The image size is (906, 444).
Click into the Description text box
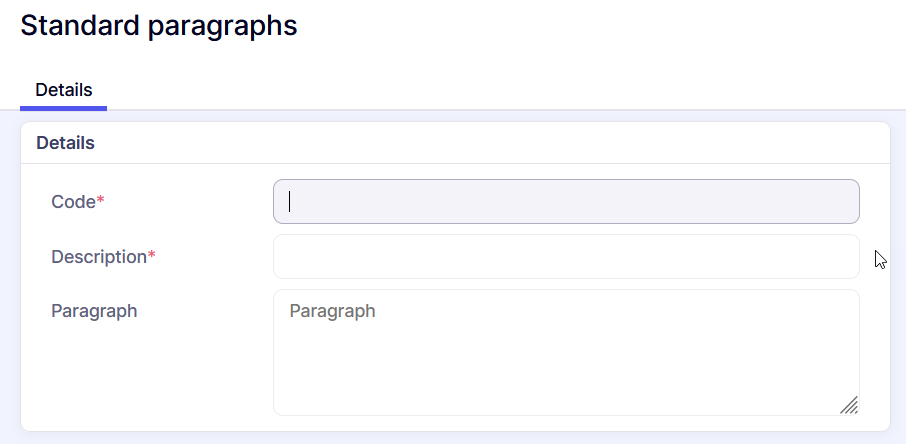(x=565, y=257)
